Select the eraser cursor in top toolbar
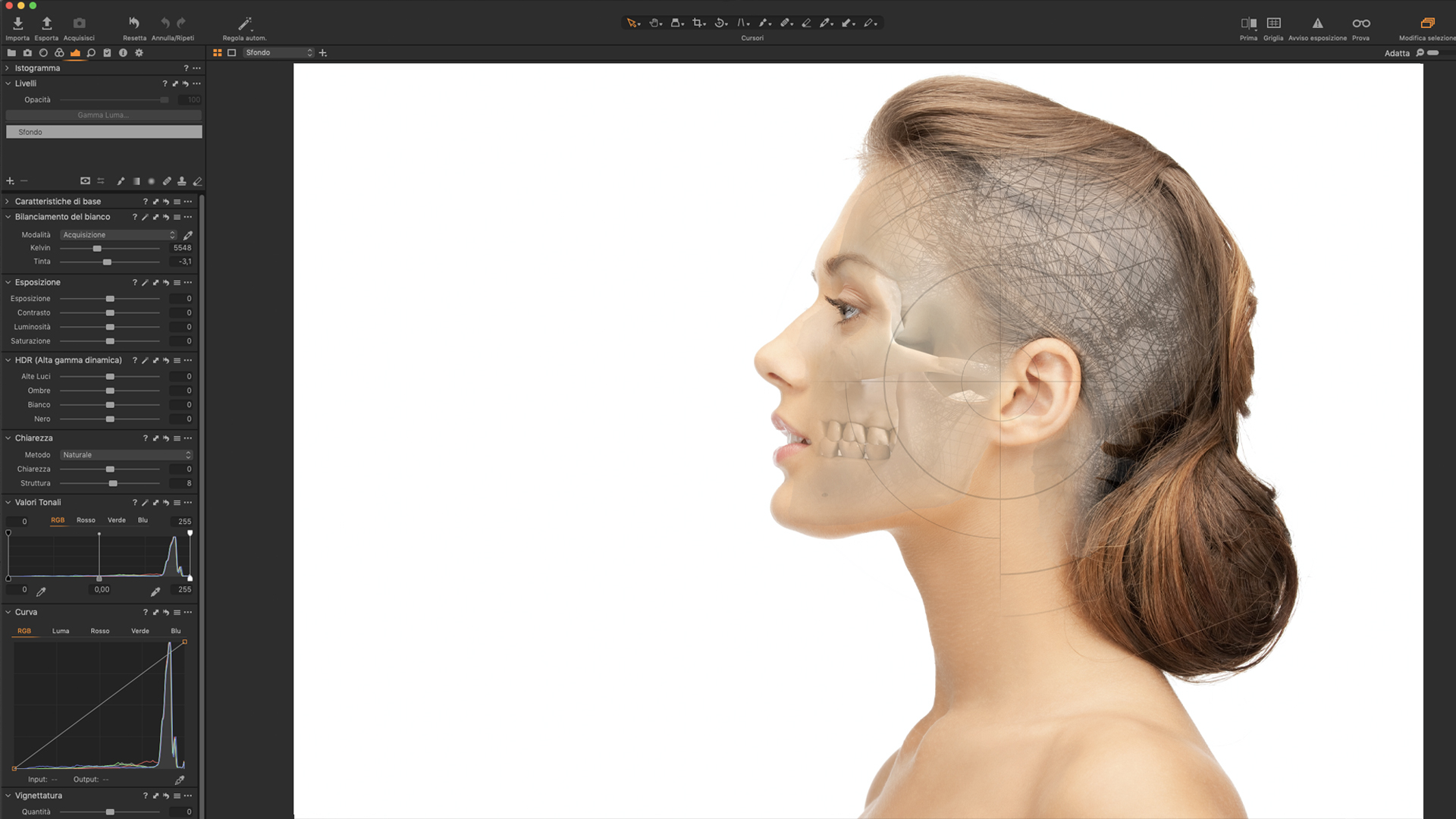Image resolution: width=1456 pixels, height=819 pixels. pyautogui.click(x=806, y=23)
